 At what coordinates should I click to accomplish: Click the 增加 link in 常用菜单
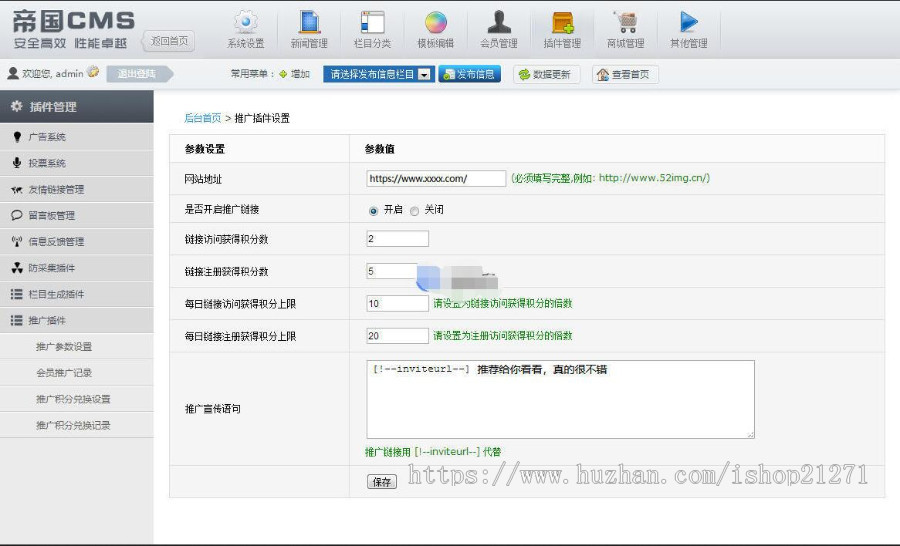300,74
